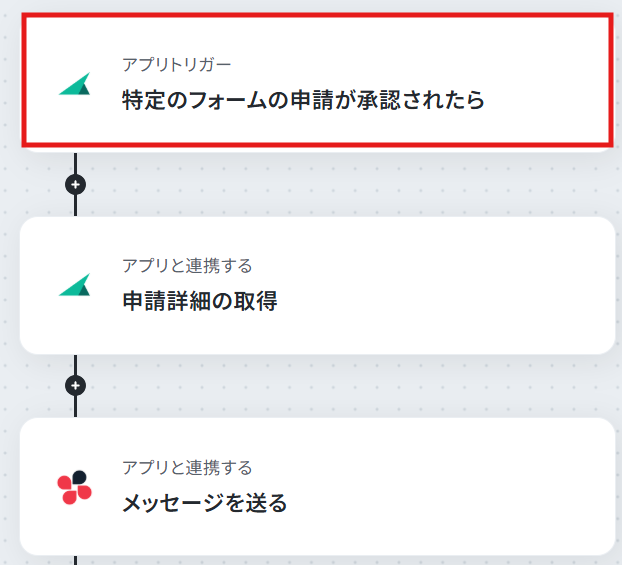
Task: Open the 申請詳細の取得 step card
Action: (317, 285)
